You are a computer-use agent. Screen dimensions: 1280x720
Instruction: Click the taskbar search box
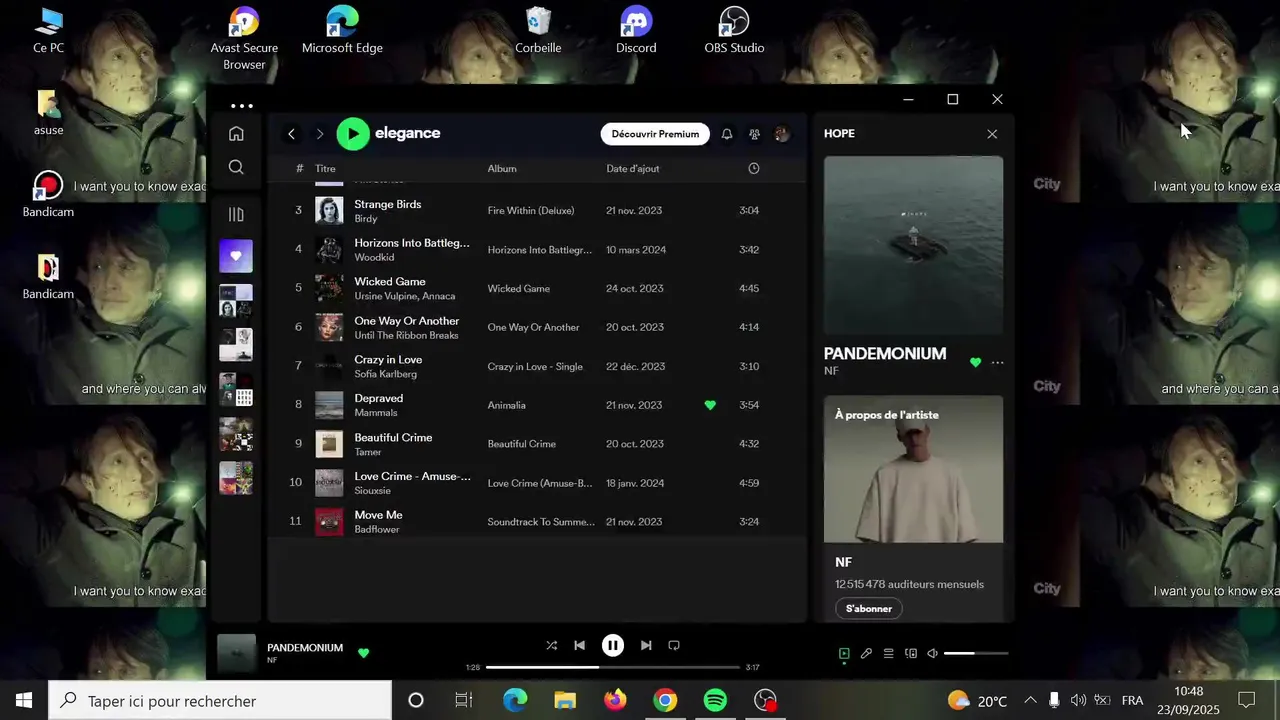(220, 700)
